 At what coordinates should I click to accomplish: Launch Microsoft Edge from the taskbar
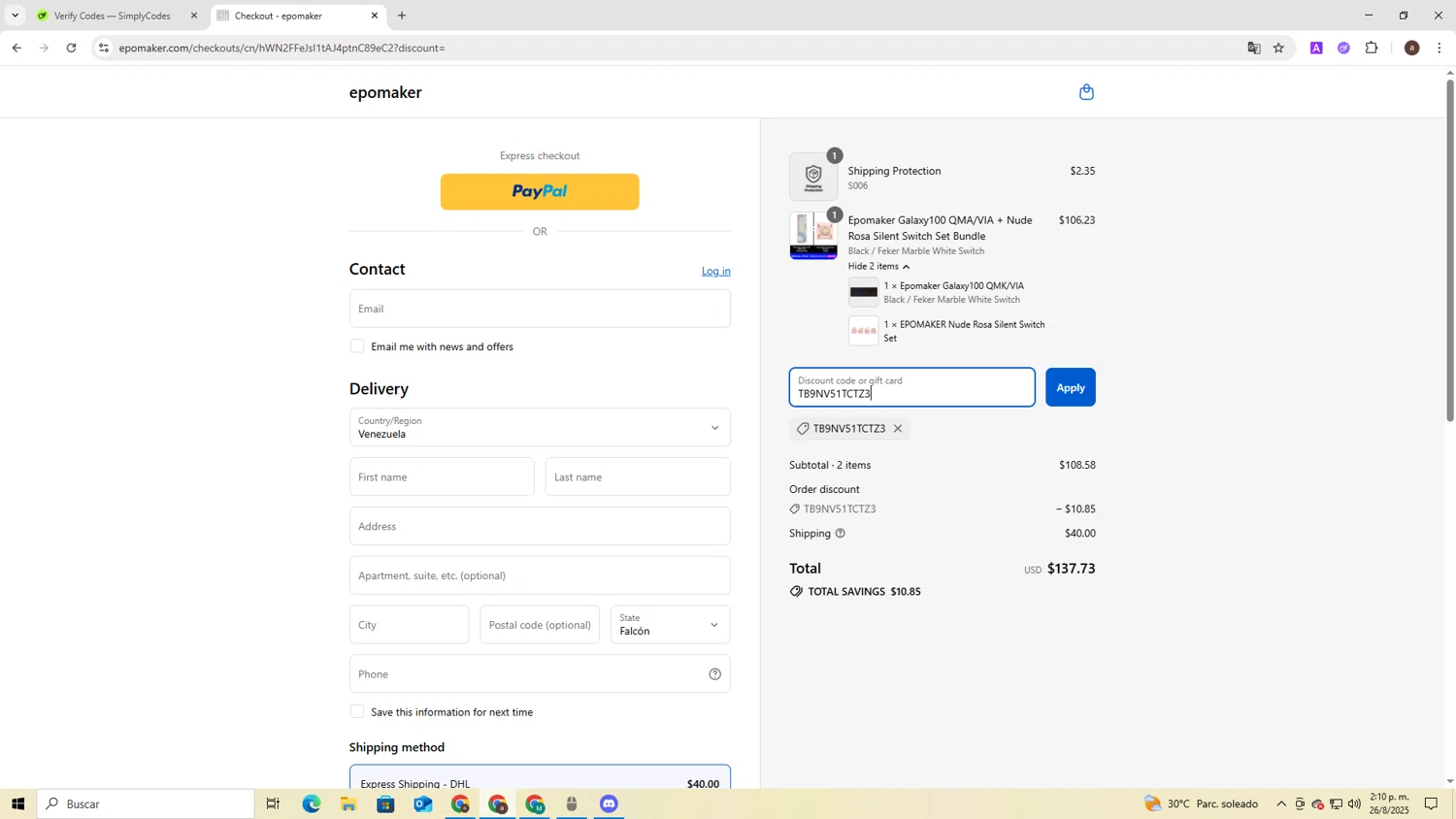coord(311,803)
